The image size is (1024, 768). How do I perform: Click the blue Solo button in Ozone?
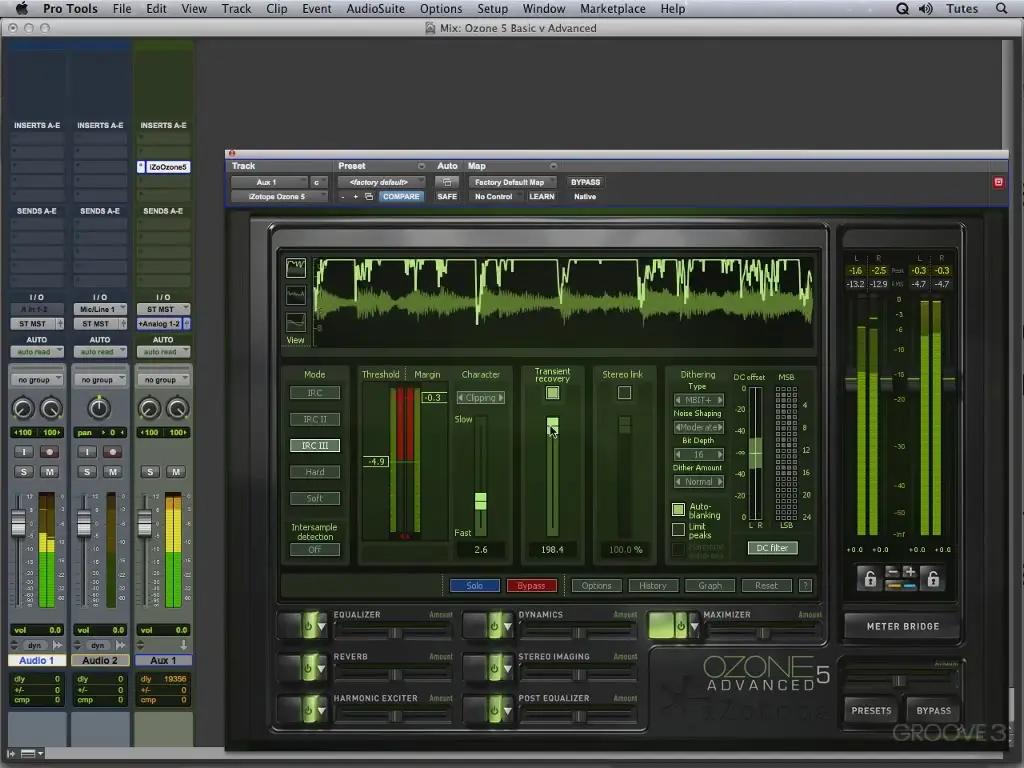pos(475,586)
